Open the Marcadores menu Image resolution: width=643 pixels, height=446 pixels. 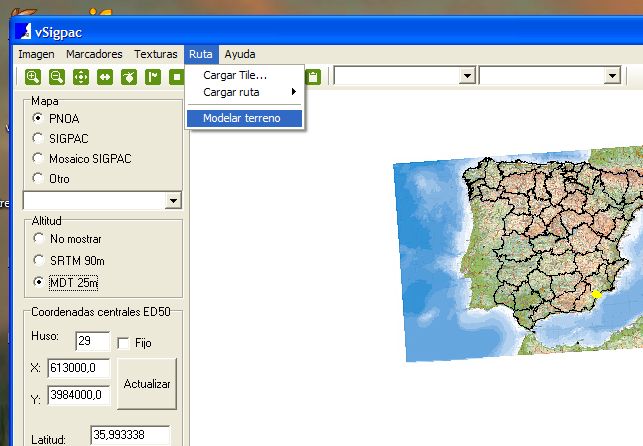[94, 54]
